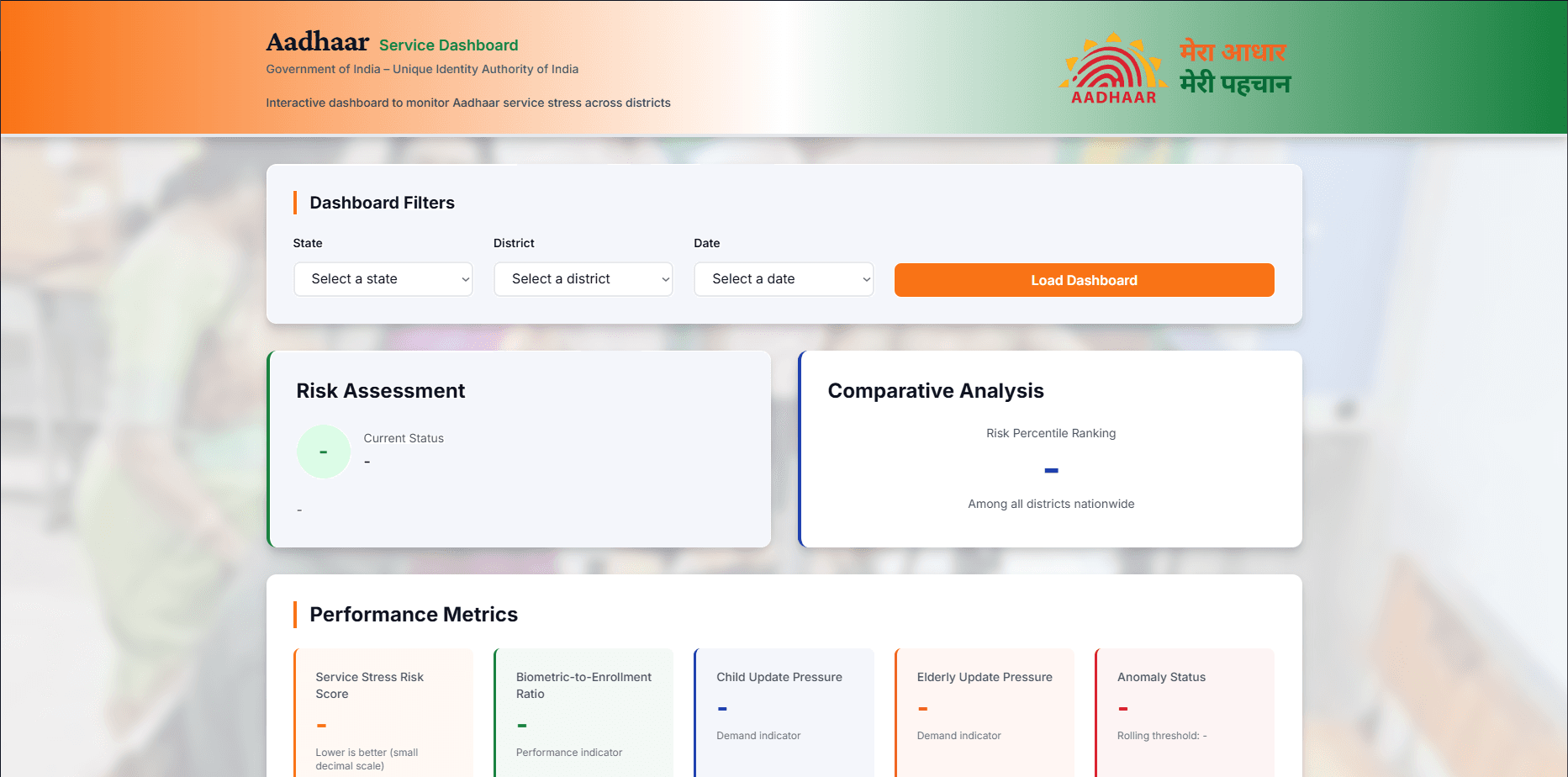Click the 'Aadhaar' title text
The width and height of the screenshot is (1568, 777).
(x=317, y=42)
